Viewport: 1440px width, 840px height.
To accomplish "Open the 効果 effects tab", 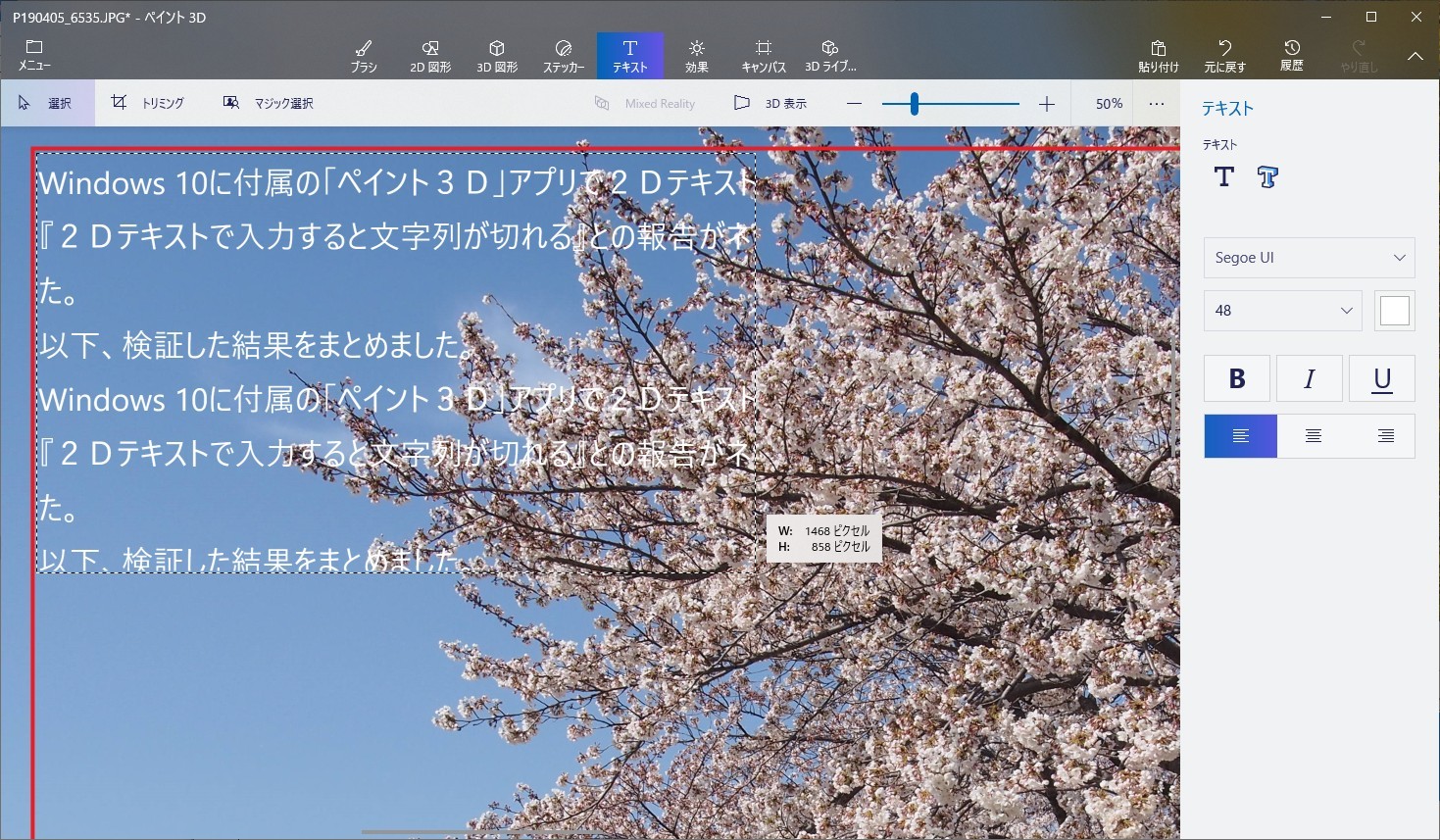I will [x=697, y=56].
